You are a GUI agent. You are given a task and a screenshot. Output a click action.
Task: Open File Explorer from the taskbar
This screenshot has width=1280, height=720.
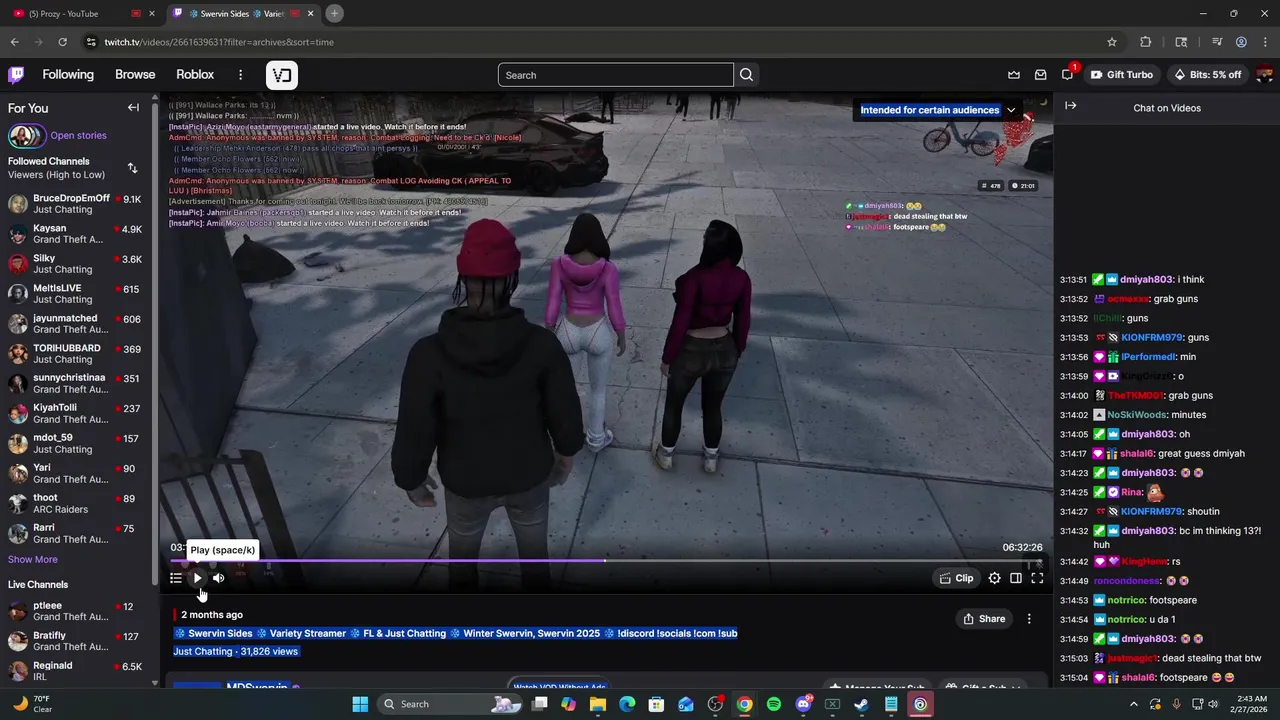(x=598, y=704)
